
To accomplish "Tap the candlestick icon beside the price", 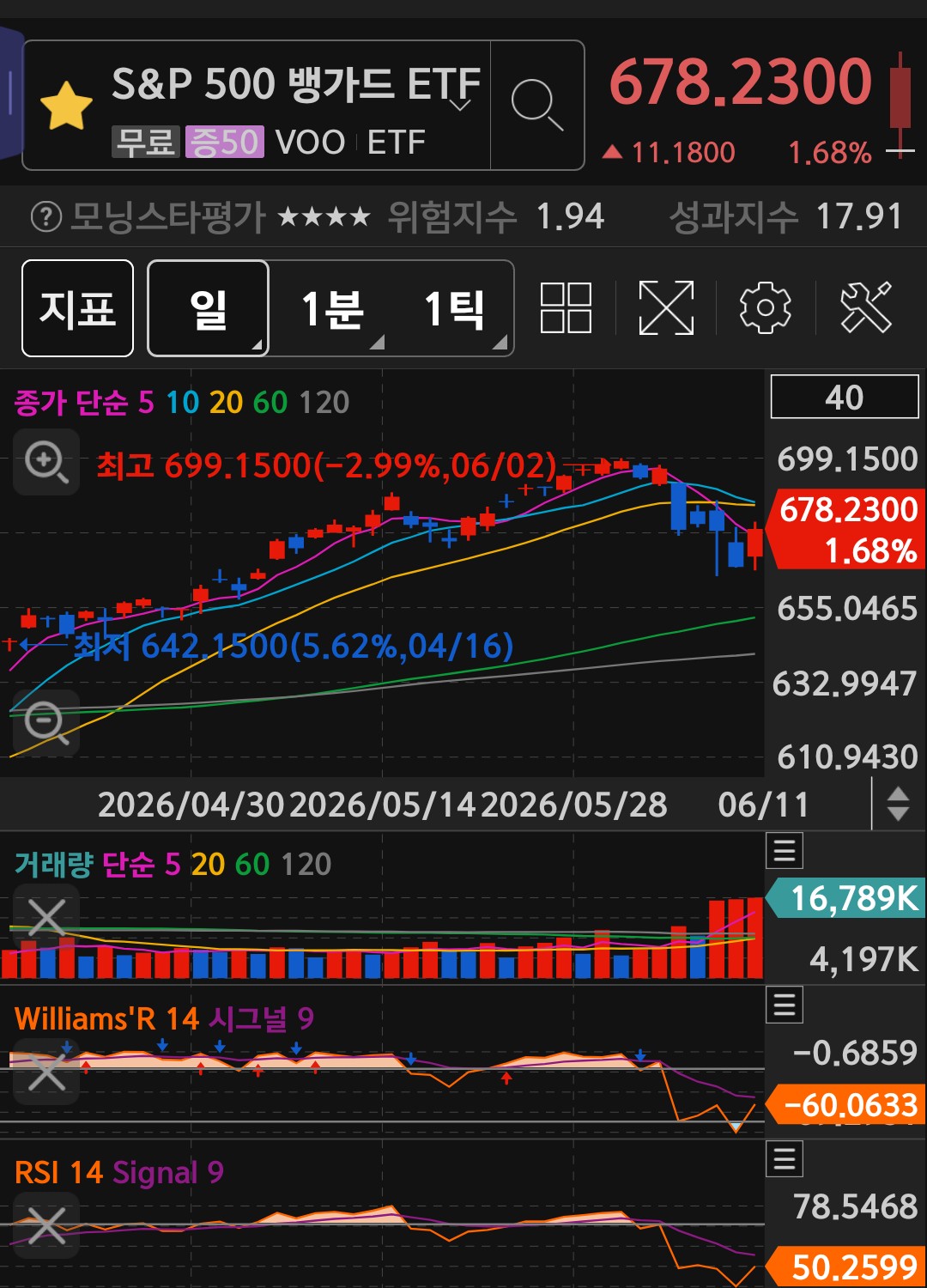I will pos(900,105).
